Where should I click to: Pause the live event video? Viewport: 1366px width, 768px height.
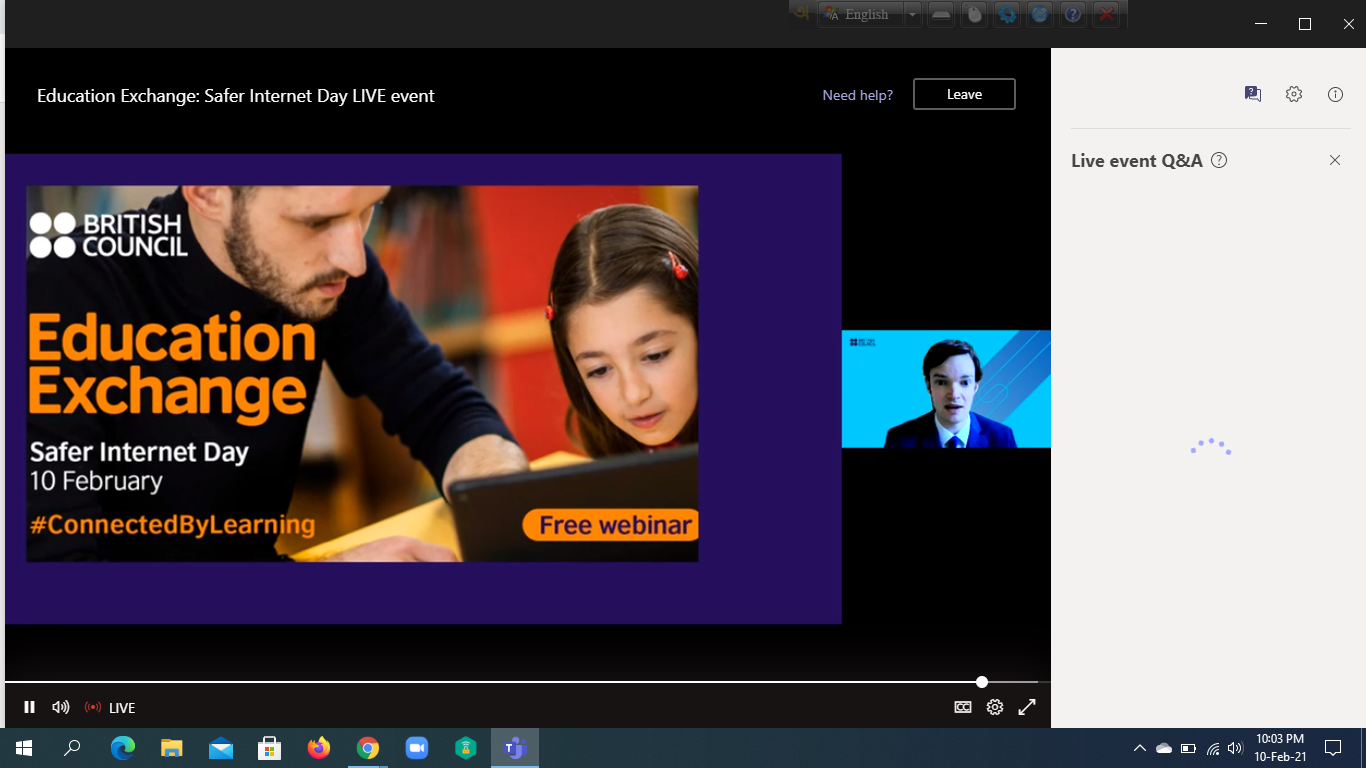29,707
